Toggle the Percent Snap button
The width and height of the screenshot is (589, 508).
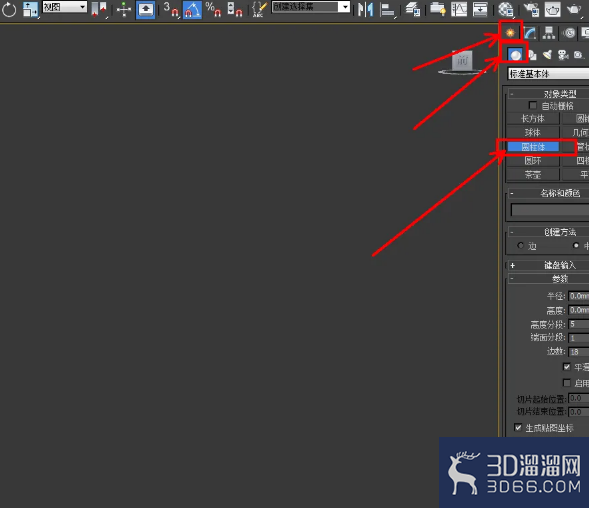point(213,9)
